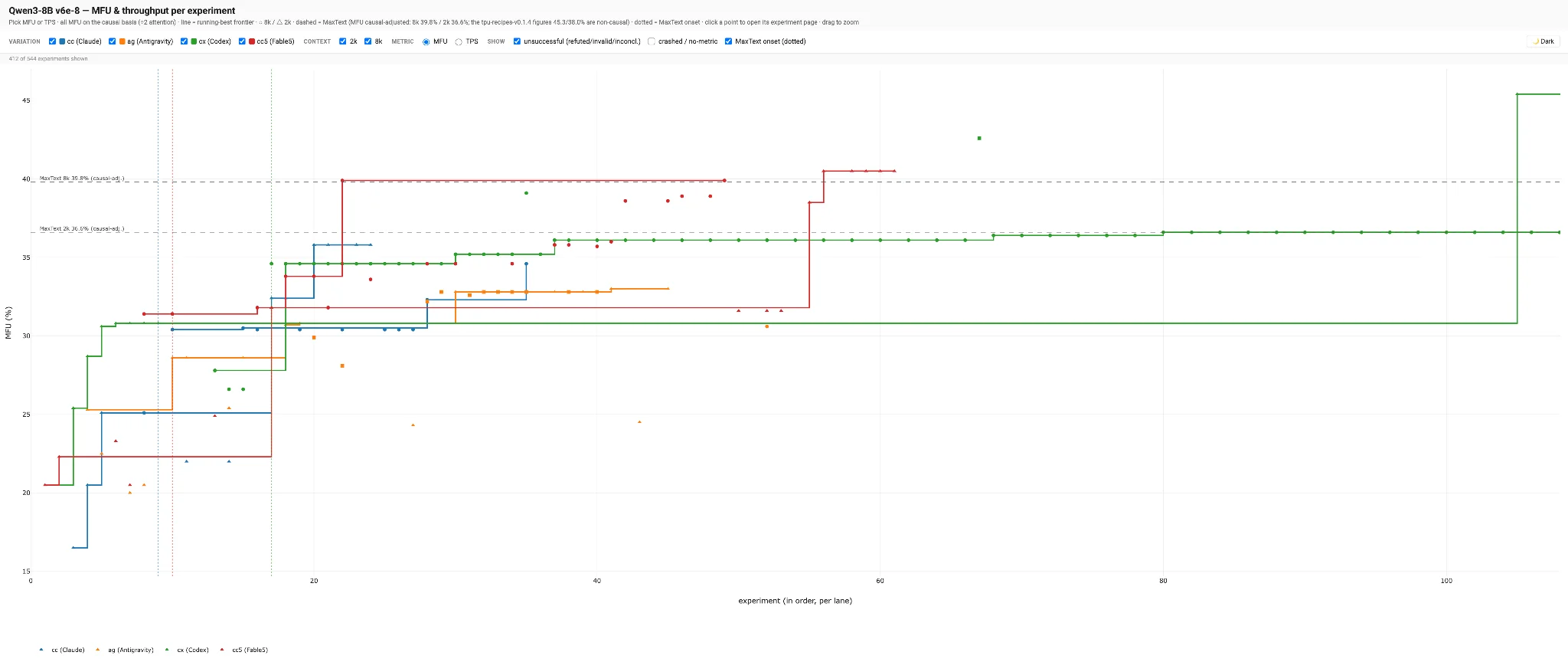Click the cc (Claude) legend entry at bottom
Viewport: 1568px width, 662px height.
(63, 650)
